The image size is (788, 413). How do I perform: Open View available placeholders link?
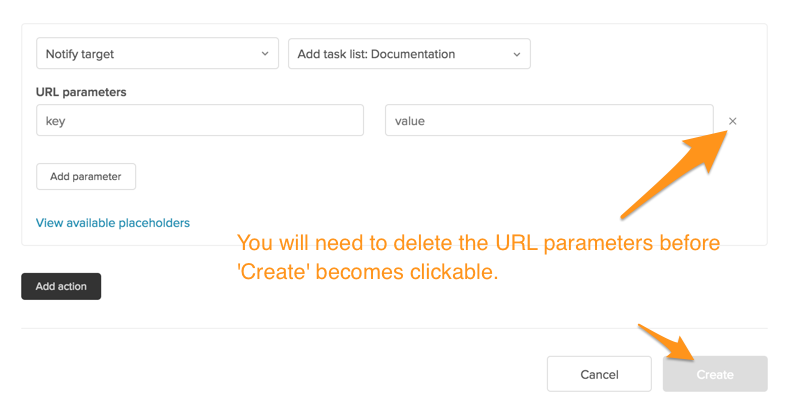(x=113, y=223)
